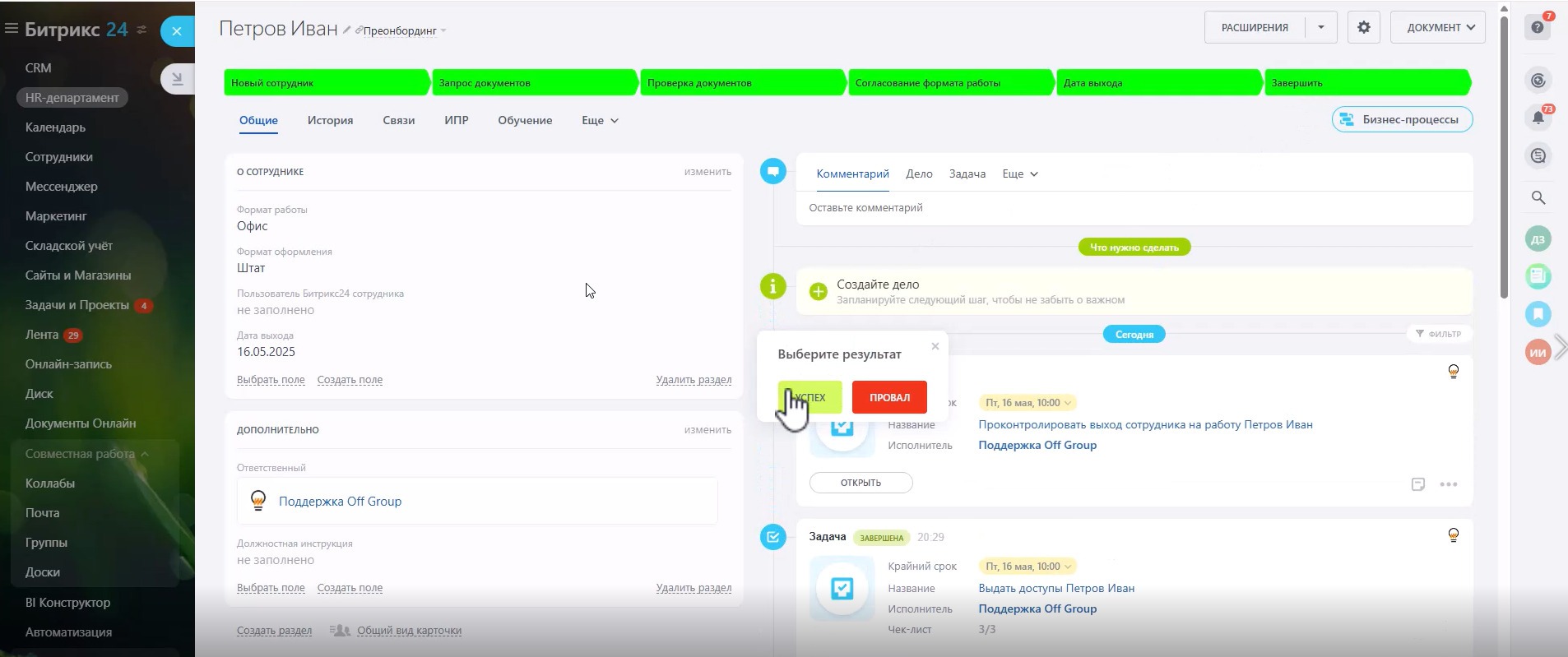This screenshot has width=1568, height=657.
Task: Expand the Еще dropdown in card tabs
Action: click(600, 120)
